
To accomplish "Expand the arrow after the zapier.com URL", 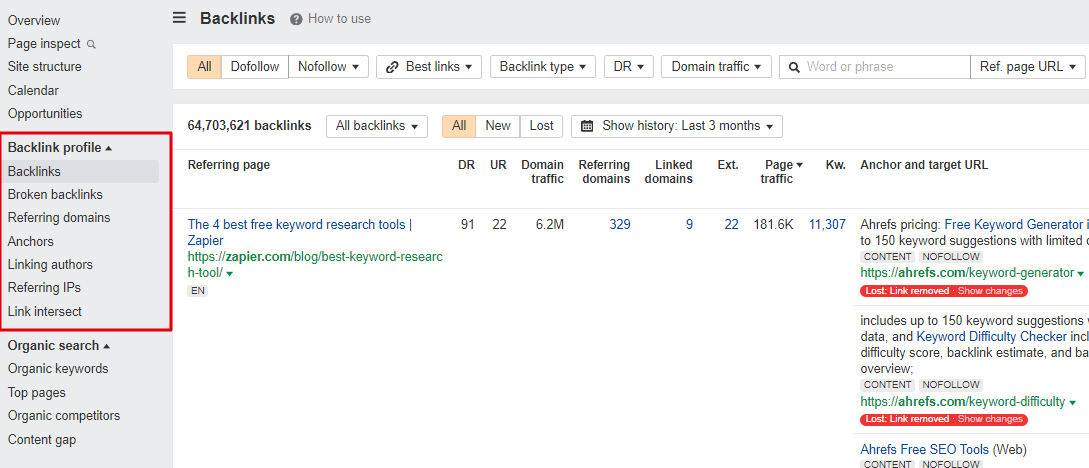I will pos(230,274).
